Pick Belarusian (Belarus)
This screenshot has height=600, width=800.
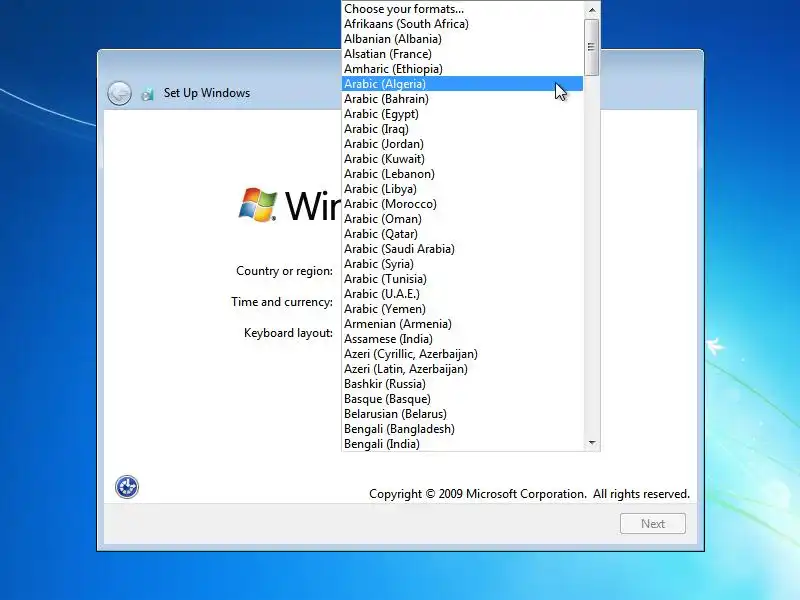pyautogui.click(x=462, y=414)
